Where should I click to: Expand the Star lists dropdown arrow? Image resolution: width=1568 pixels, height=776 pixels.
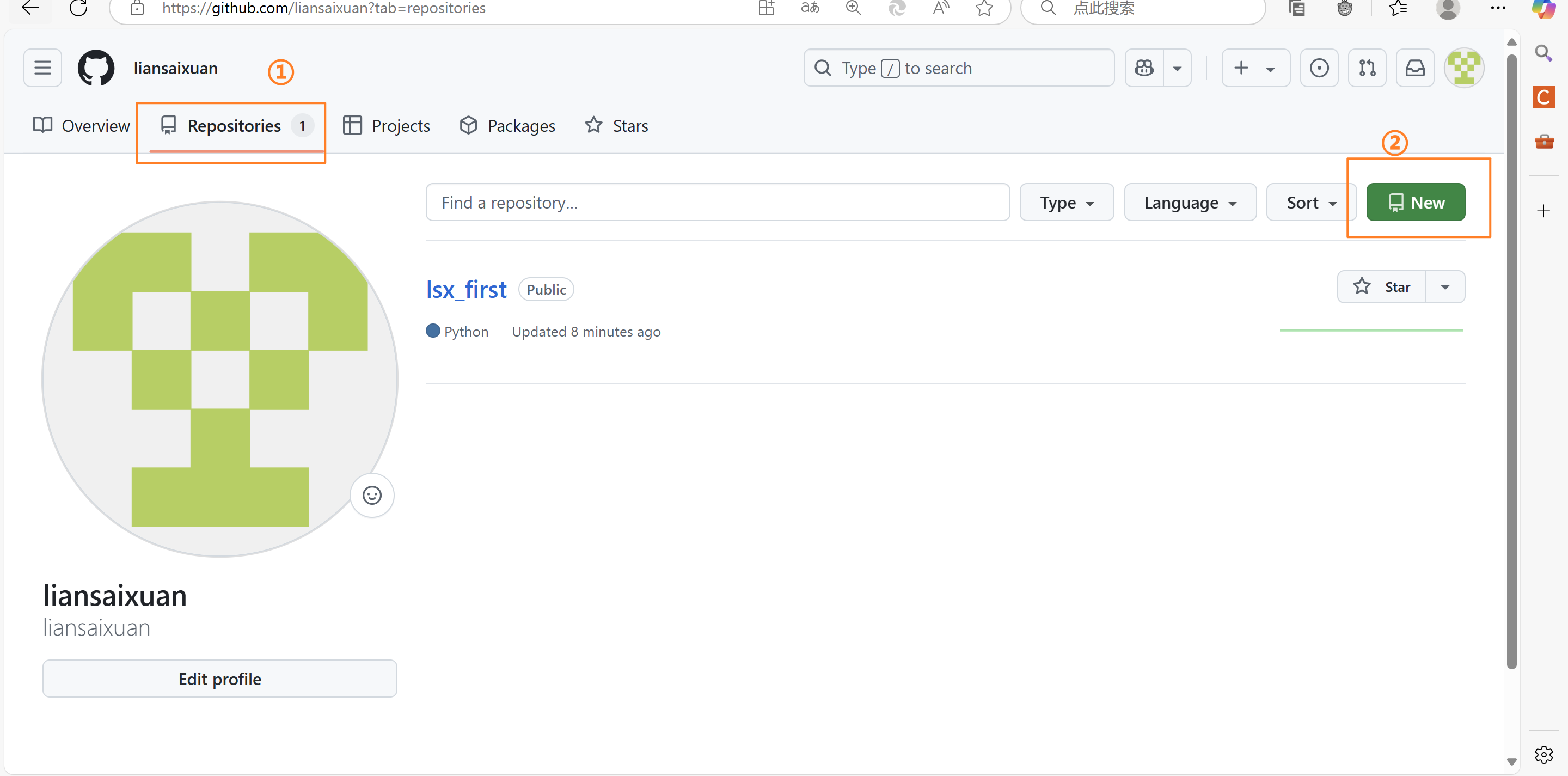click(1445, 286)
